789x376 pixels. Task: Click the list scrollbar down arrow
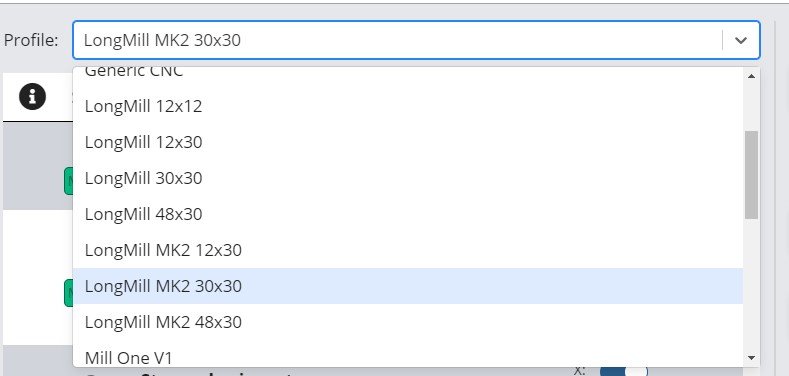point(751,358)
